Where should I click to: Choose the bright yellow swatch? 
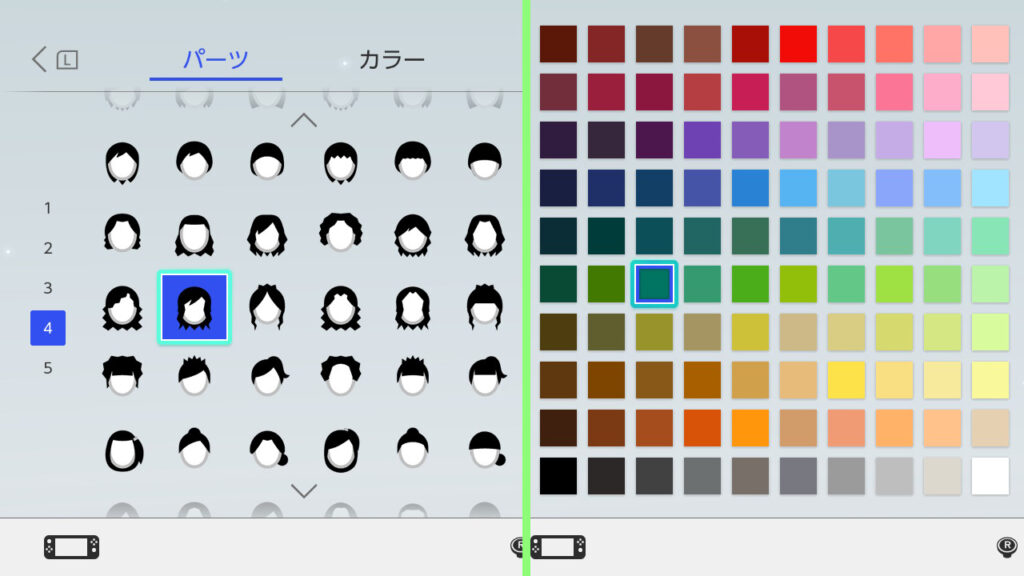(846, 380)
